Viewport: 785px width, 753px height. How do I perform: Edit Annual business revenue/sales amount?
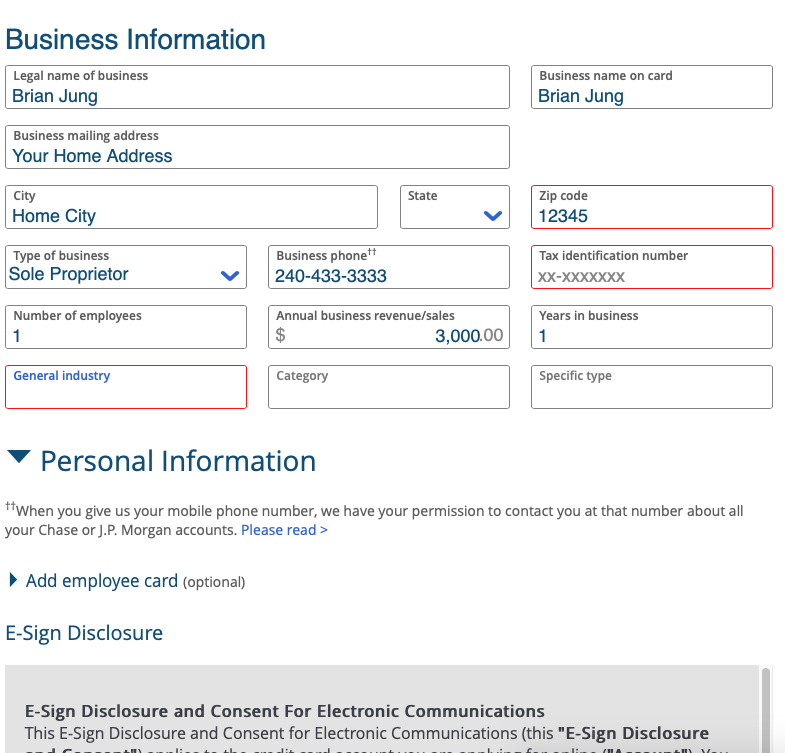389,327
